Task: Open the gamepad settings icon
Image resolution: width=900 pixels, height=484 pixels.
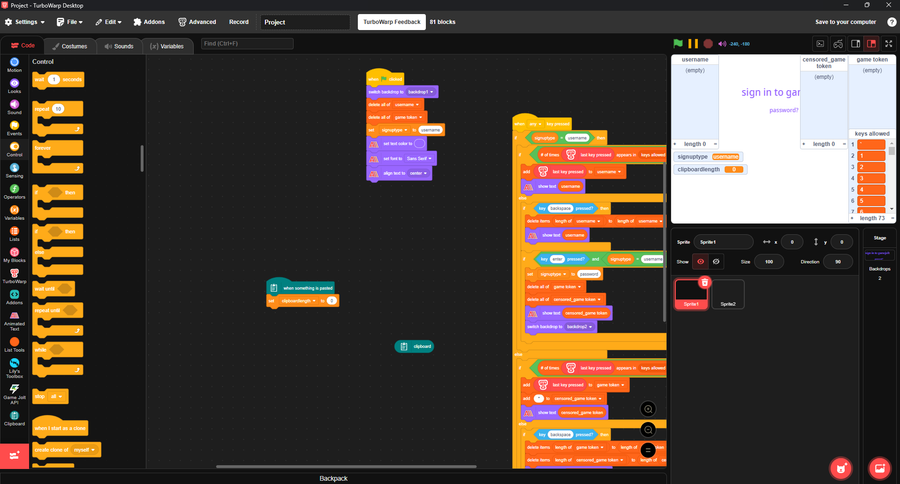Action: (x=838, y=44)
